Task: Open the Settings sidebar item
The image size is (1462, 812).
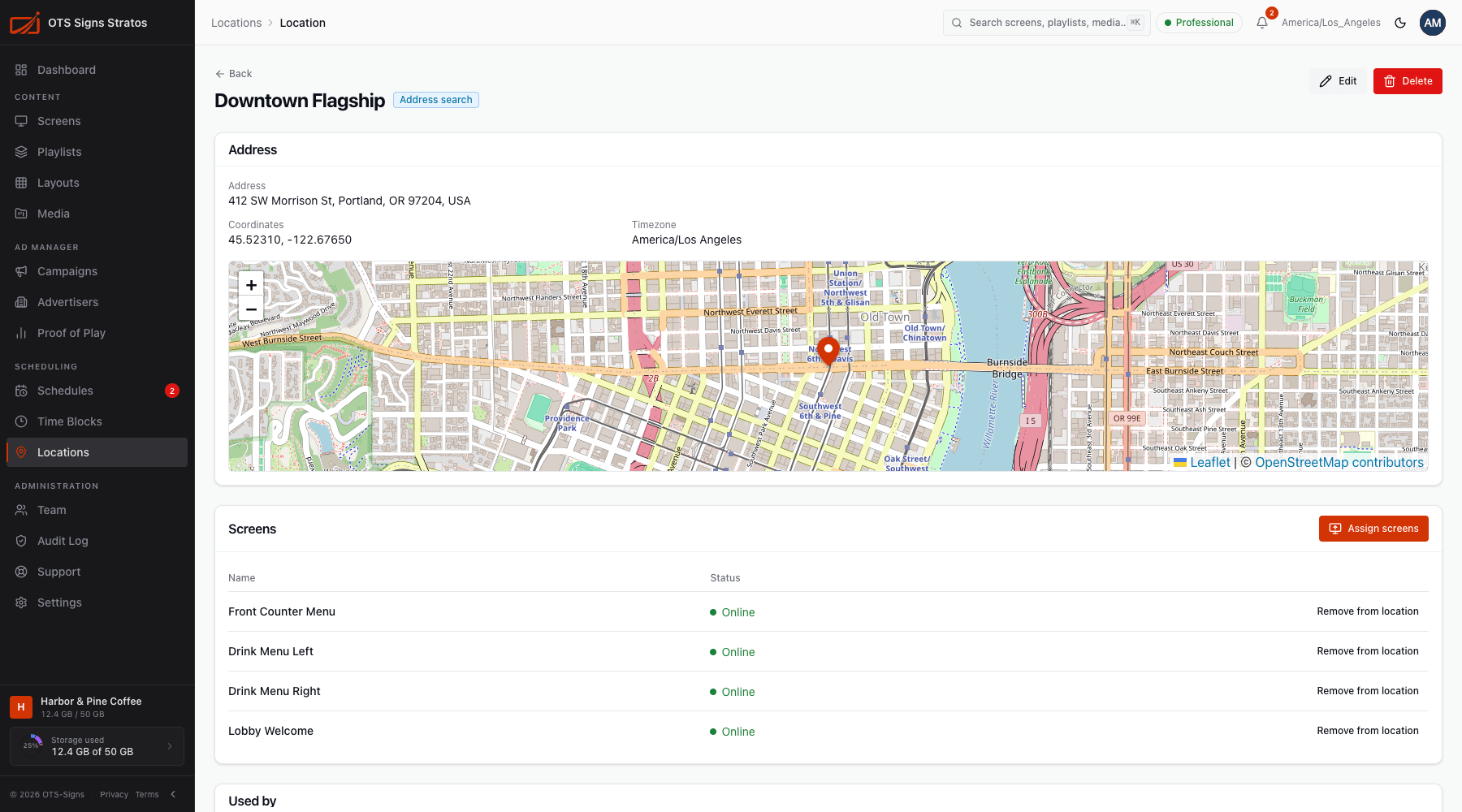Action: pyautogui.click(x=97, y=603)
